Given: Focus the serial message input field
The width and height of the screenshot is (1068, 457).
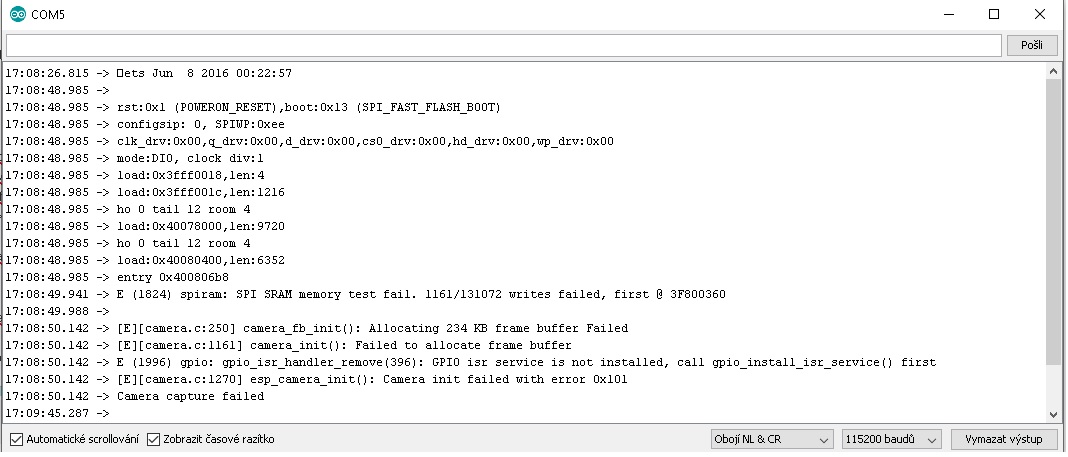Looking at the screenshot, I should click(503, 46).
